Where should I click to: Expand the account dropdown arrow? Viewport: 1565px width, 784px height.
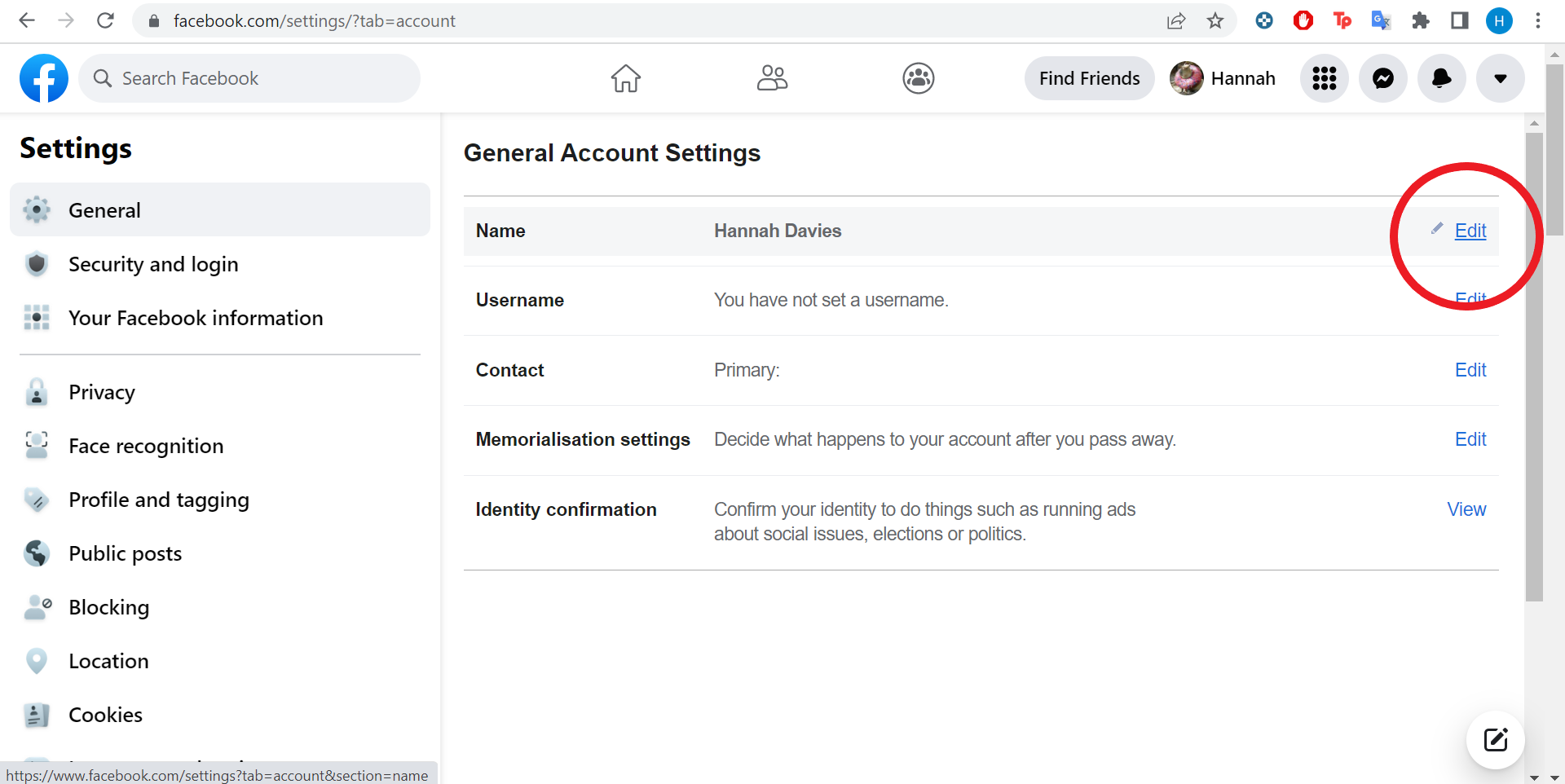pos(1501,78)
